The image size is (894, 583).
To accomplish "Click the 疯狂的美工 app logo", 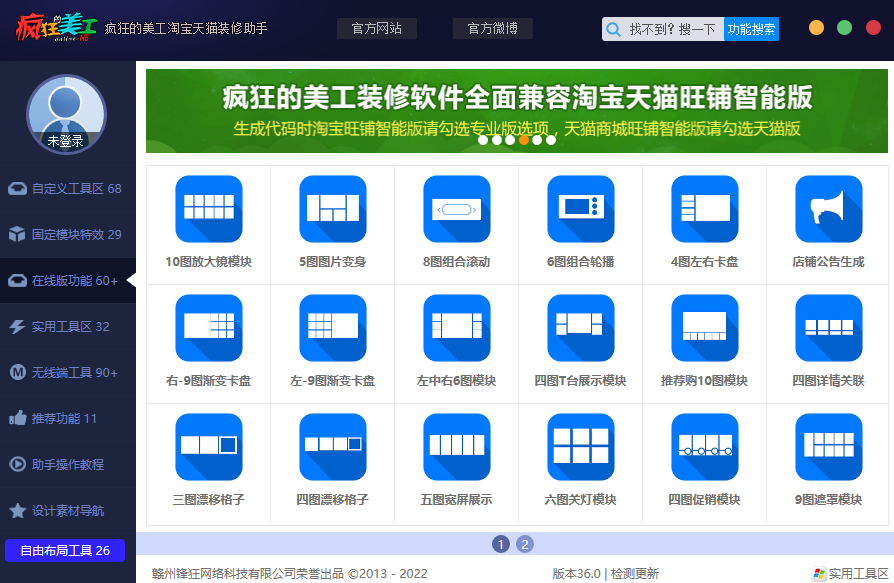I will click(56, 27).
